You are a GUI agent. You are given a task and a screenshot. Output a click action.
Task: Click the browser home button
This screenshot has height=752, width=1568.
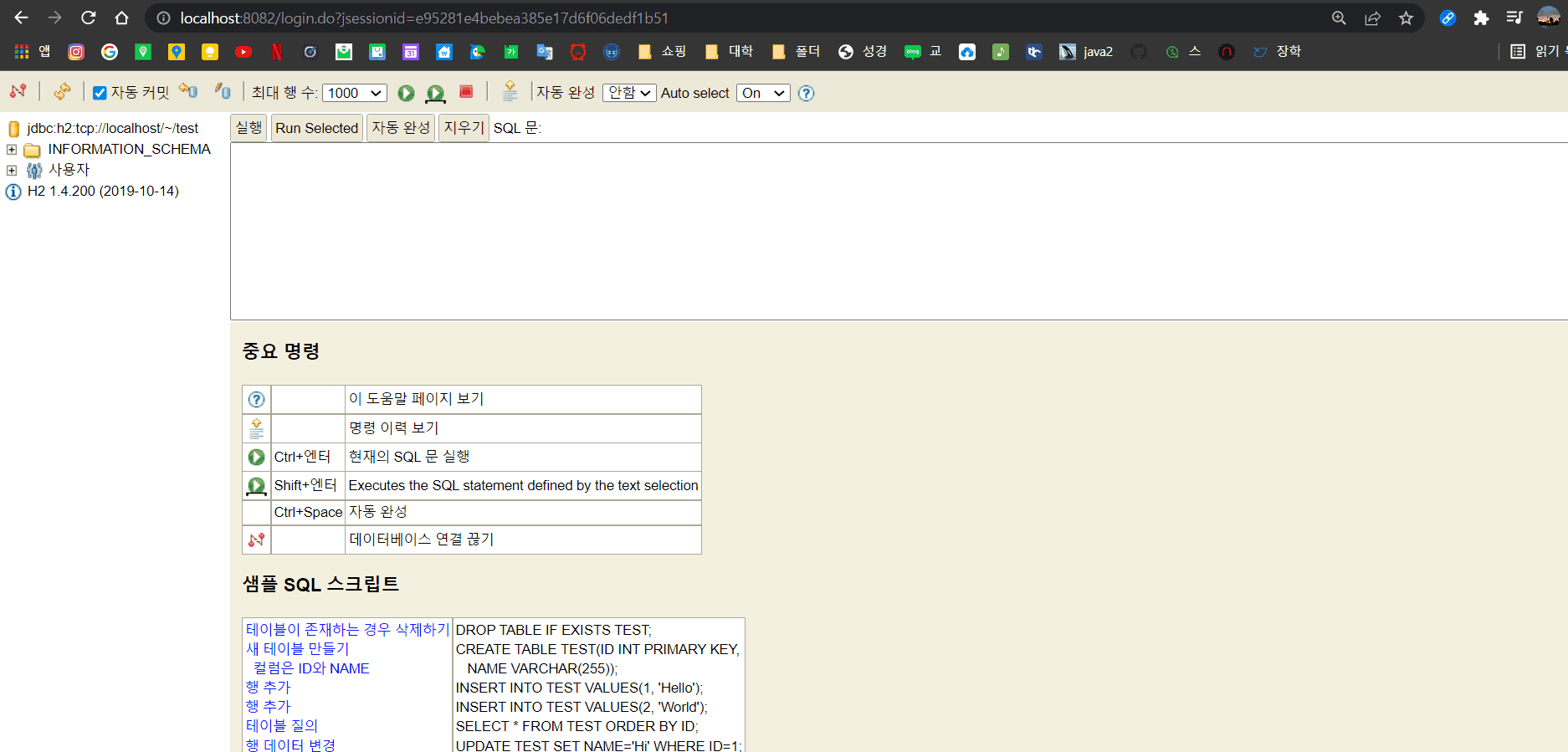click(x=122, y=18)
